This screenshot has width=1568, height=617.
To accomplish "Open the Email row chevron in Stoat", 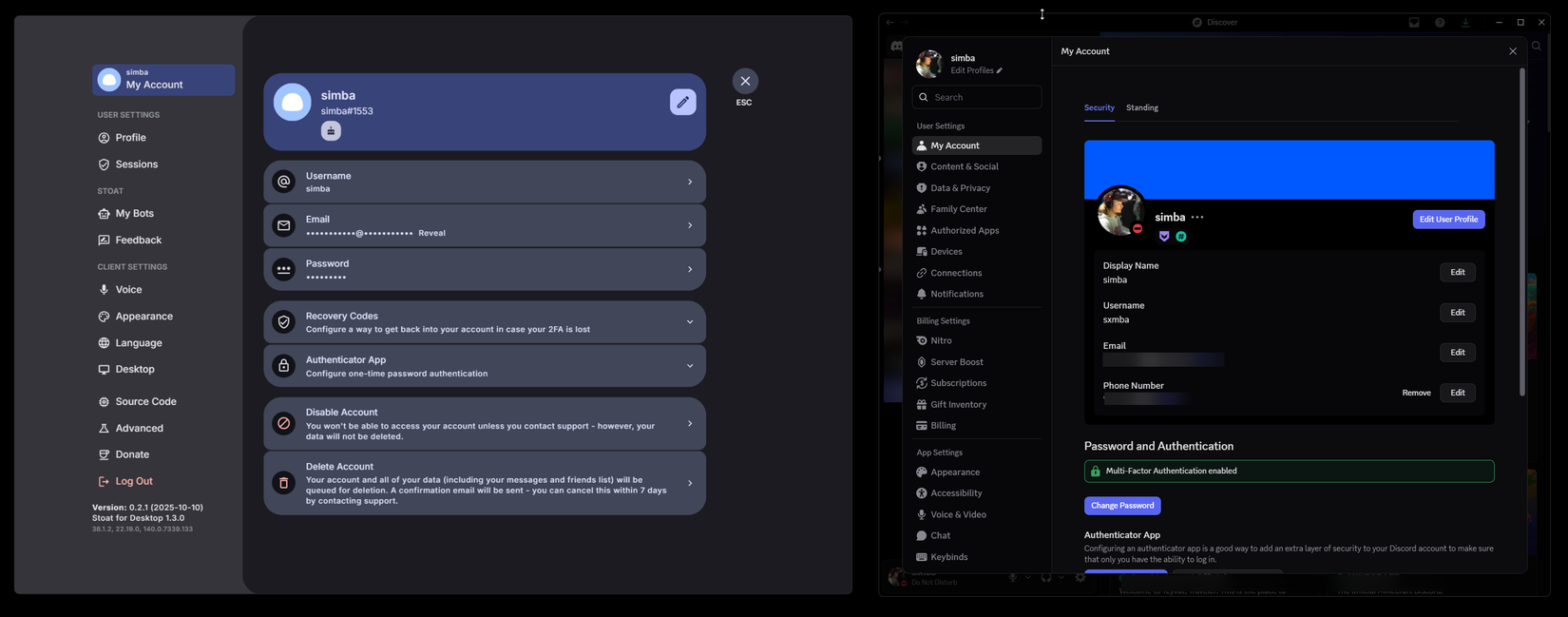I will coord(690,225).
